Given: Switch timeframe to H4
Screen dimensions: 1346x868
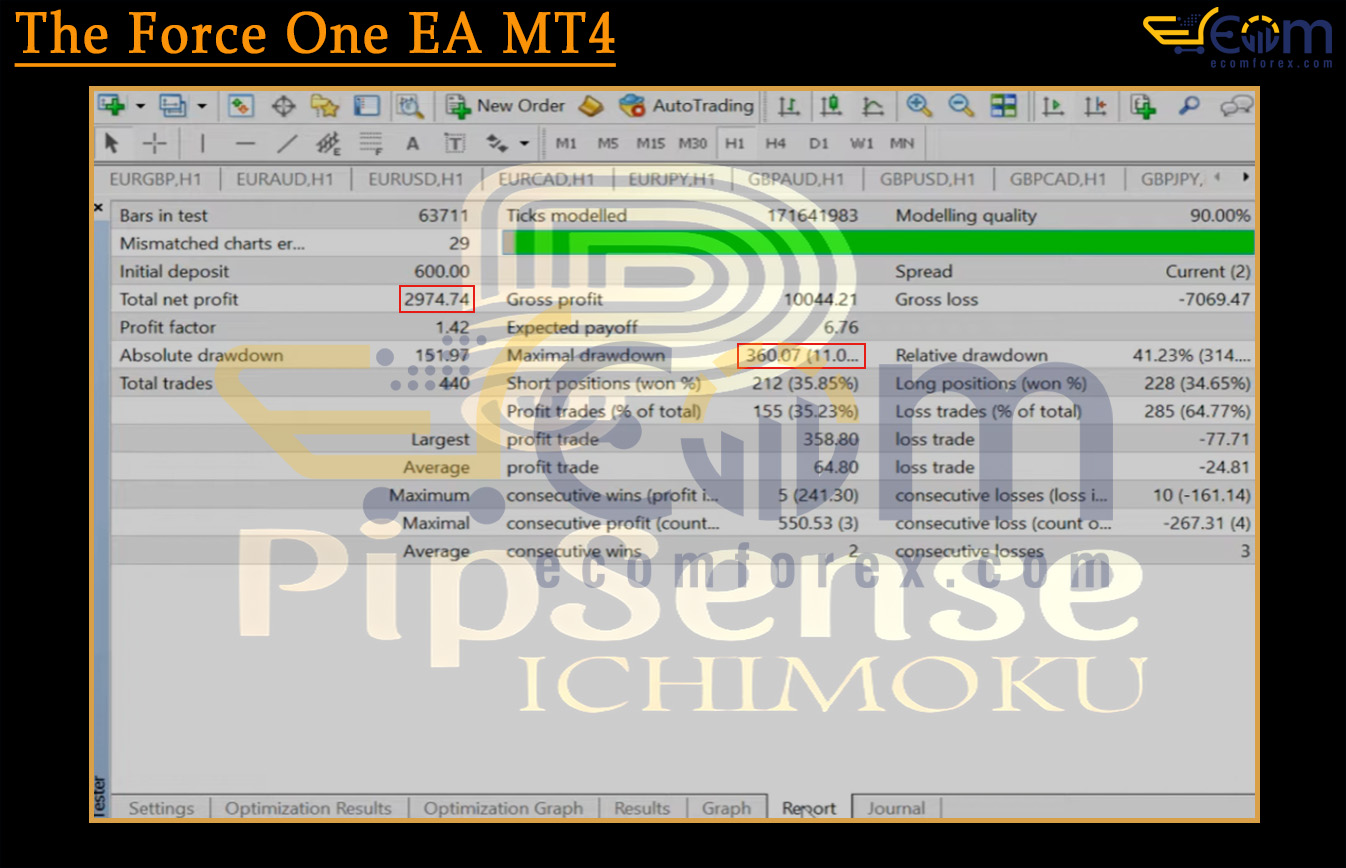Looking at the screenshot, I should [776, 144].
